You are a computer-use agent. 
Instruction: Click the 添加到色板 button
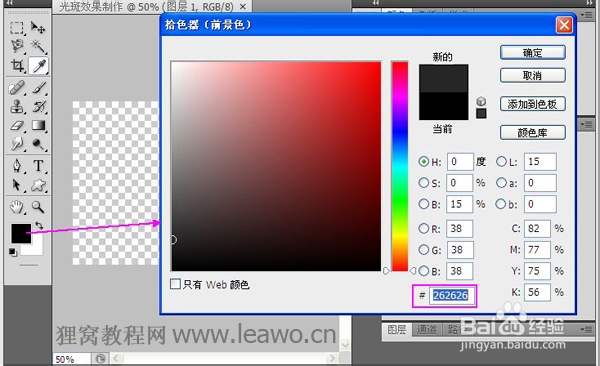(533, 104)
